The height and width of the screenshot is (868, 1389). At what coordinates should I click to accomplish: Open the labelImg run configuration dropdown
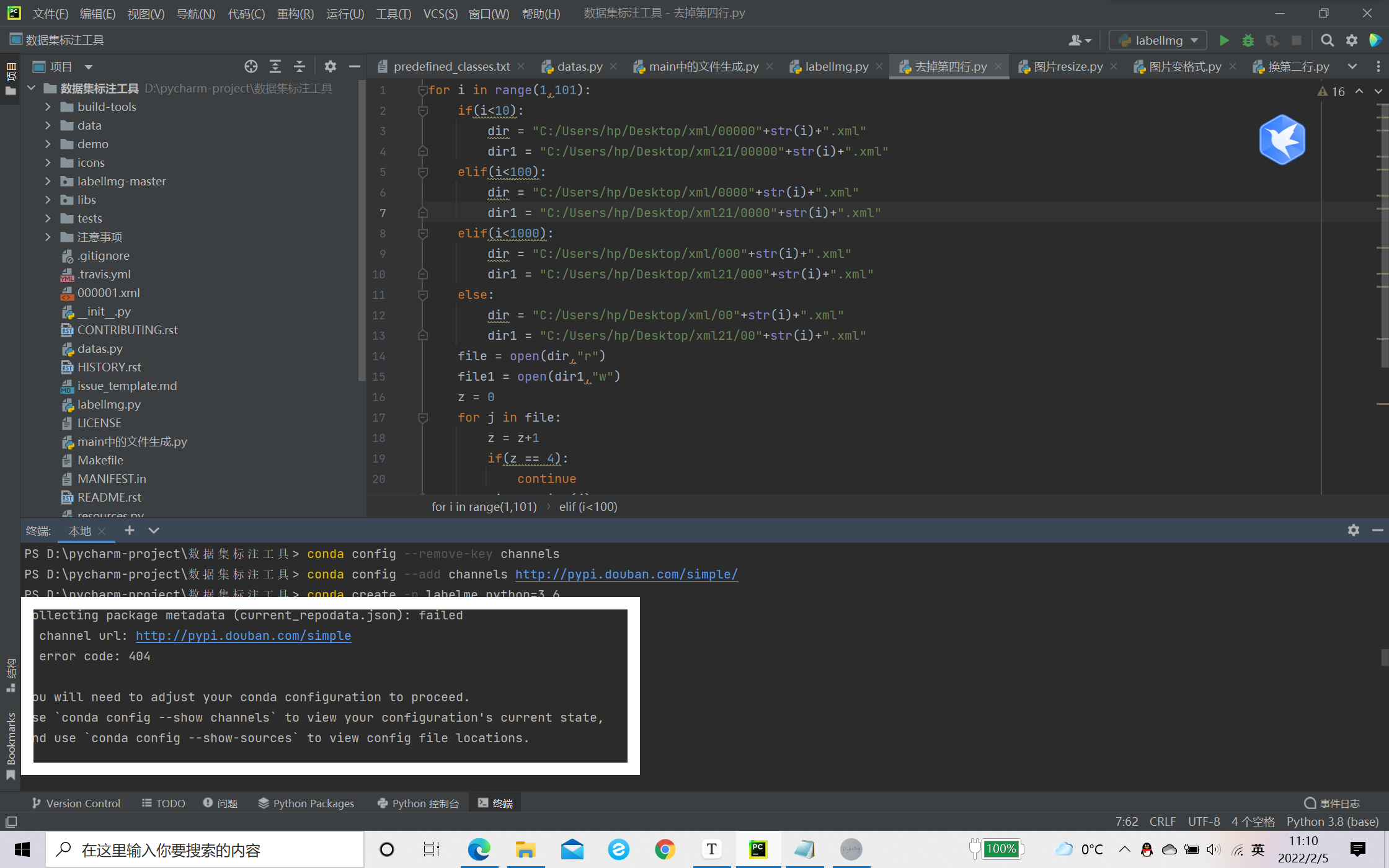click(1158, 40)
